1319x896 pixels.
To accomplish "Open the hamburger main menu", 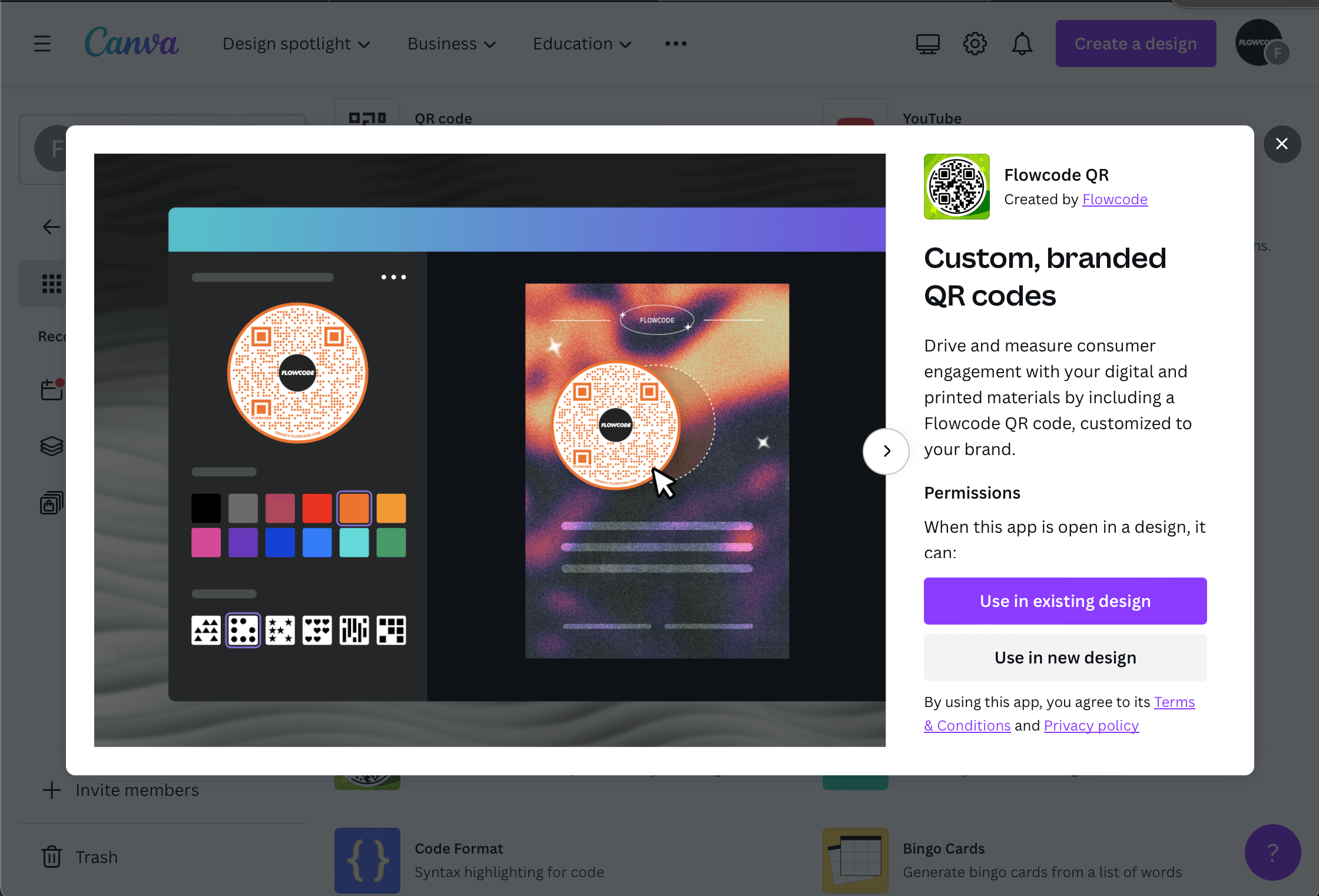I will tap(42, 44).
